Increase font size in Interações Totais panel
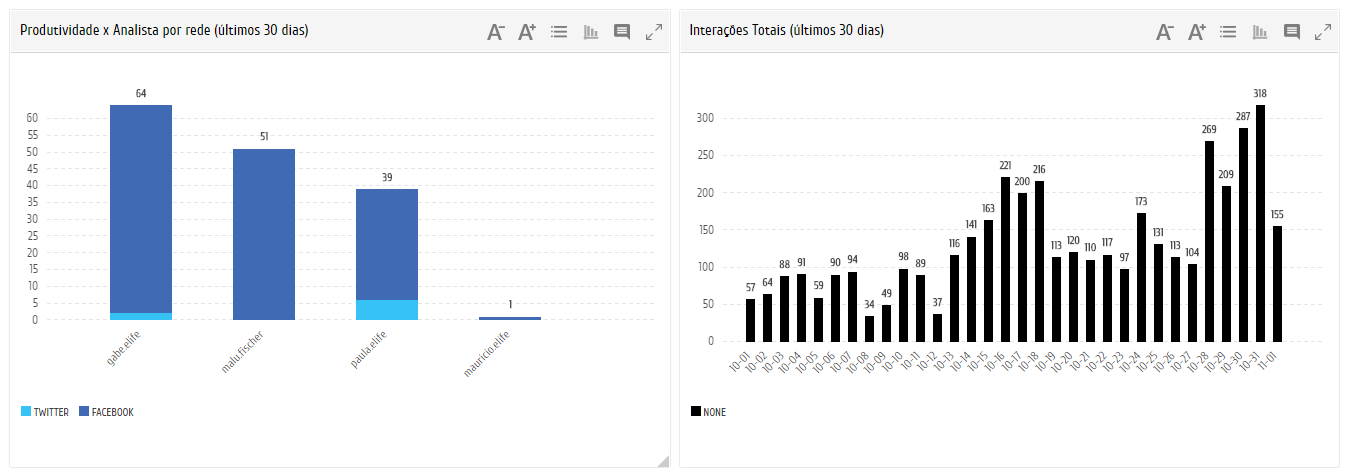Image resolution: width=1346 pixels, height=476 pixels. 1197,32
